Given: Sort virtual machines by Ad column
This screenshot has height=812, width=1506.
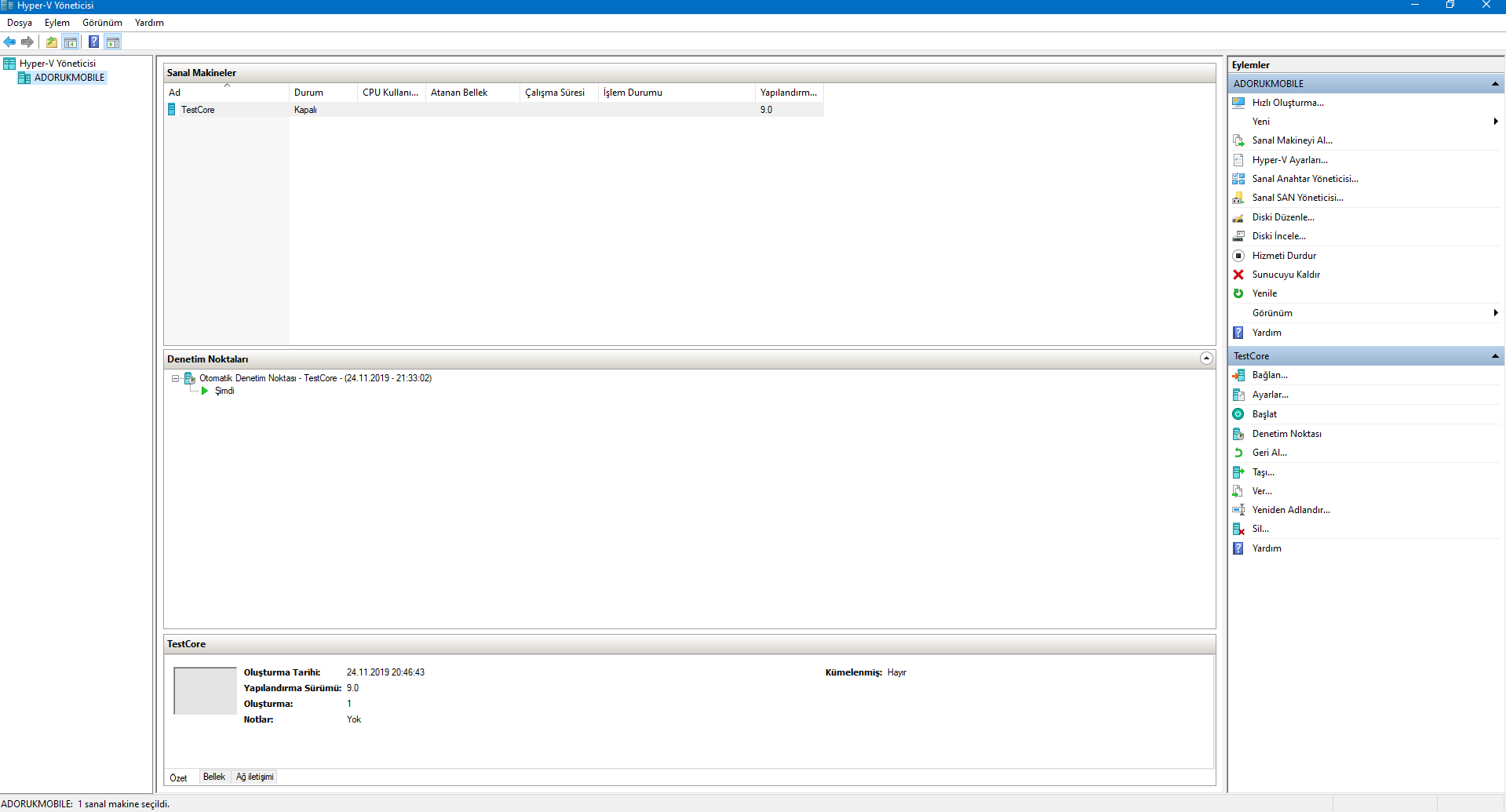Looking at the screenshot, I should 226,93.
